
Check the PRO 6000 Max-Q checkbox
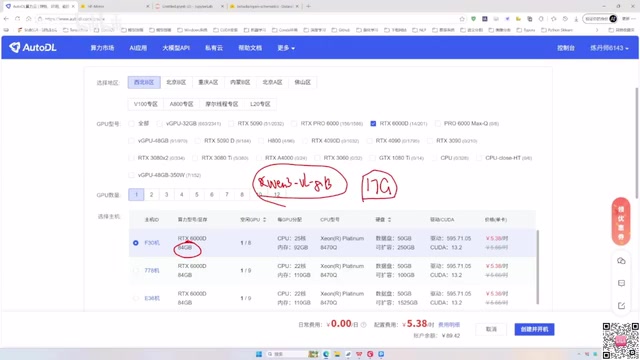(438, 123)
